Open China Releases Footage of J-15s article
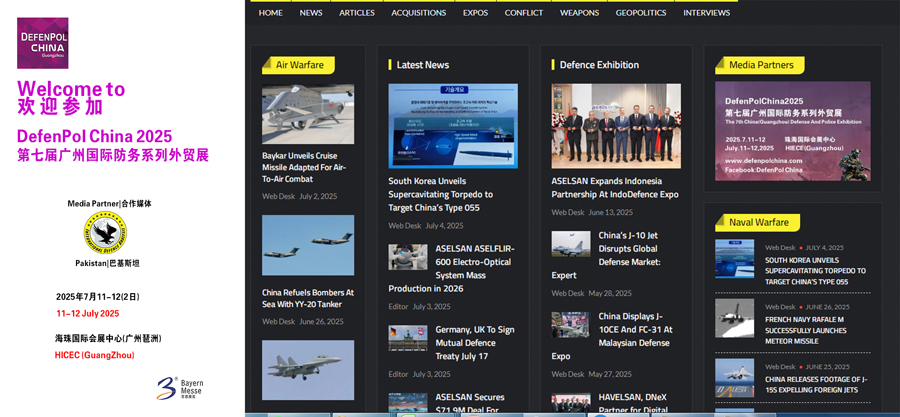The image size is (900, 417). coord(816,384)
